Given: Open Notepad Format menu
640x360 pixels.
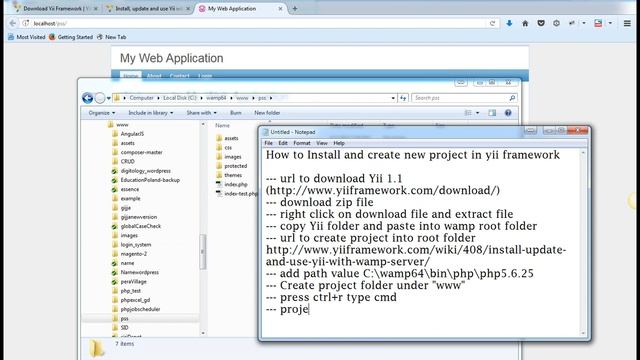Looking at the screenshot, I should [302, 143].
